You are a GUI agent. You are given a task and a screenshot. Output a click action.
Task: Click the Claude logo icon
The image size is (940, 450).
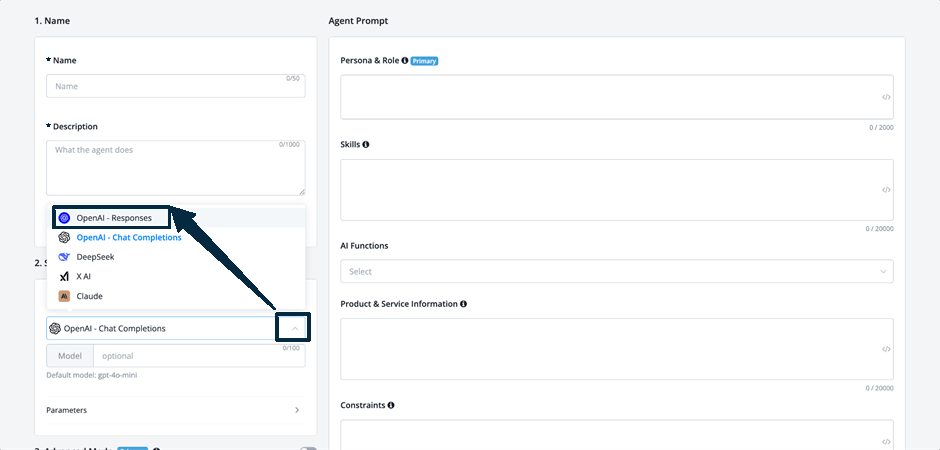click(x=64, y=296)
